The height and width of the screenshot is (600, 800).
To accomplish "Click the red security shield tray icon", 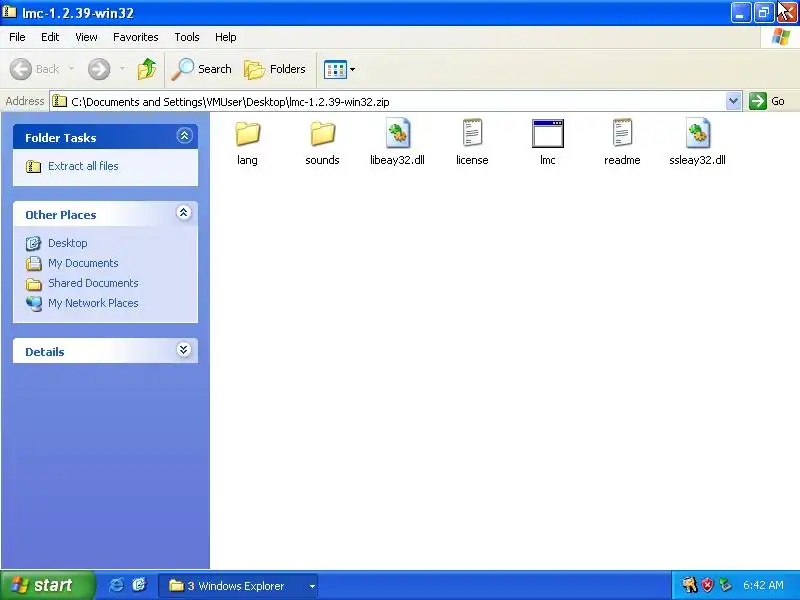I will [708, 585].
